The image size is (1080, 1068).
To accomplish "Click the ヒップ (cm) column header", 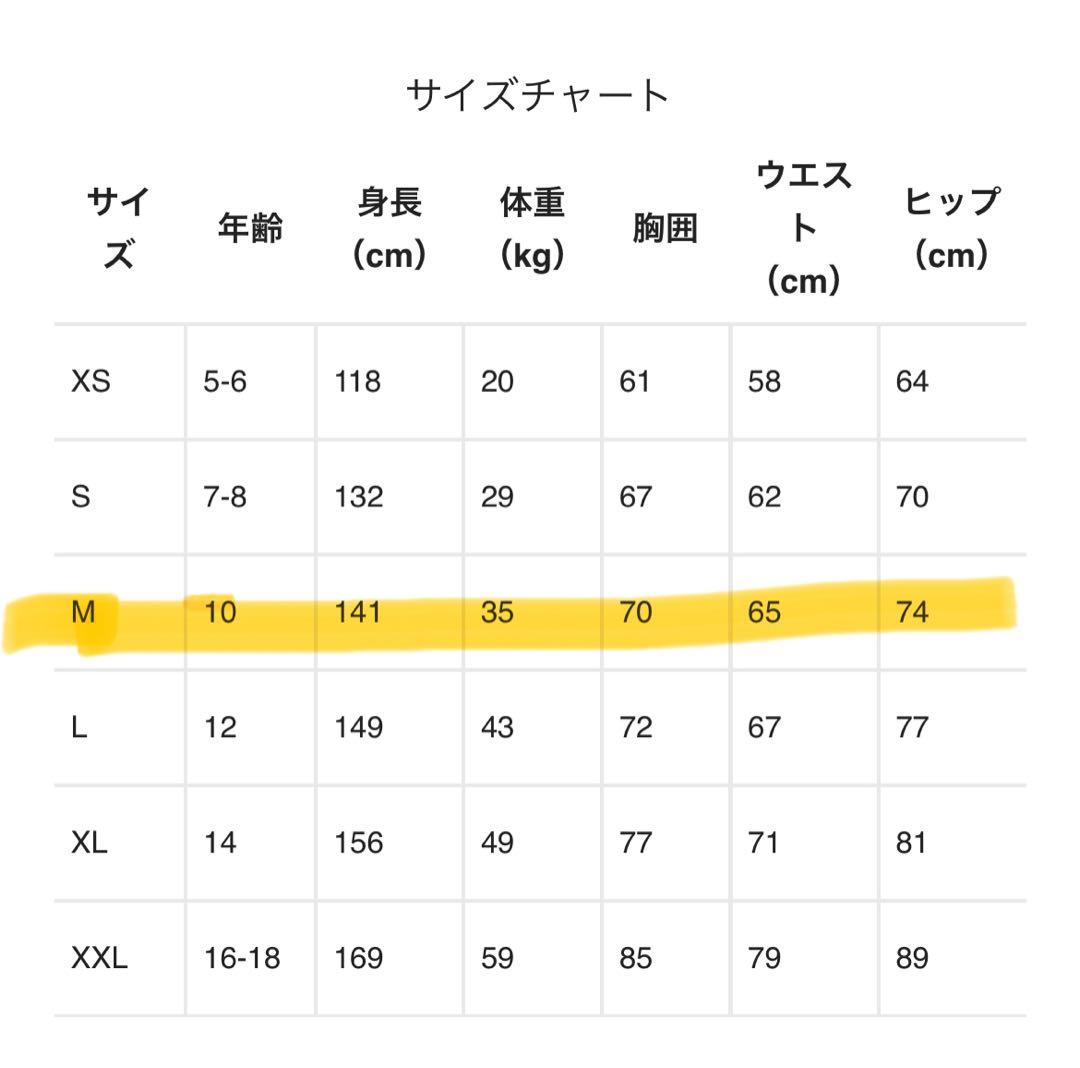I will [x=951, y=229].
